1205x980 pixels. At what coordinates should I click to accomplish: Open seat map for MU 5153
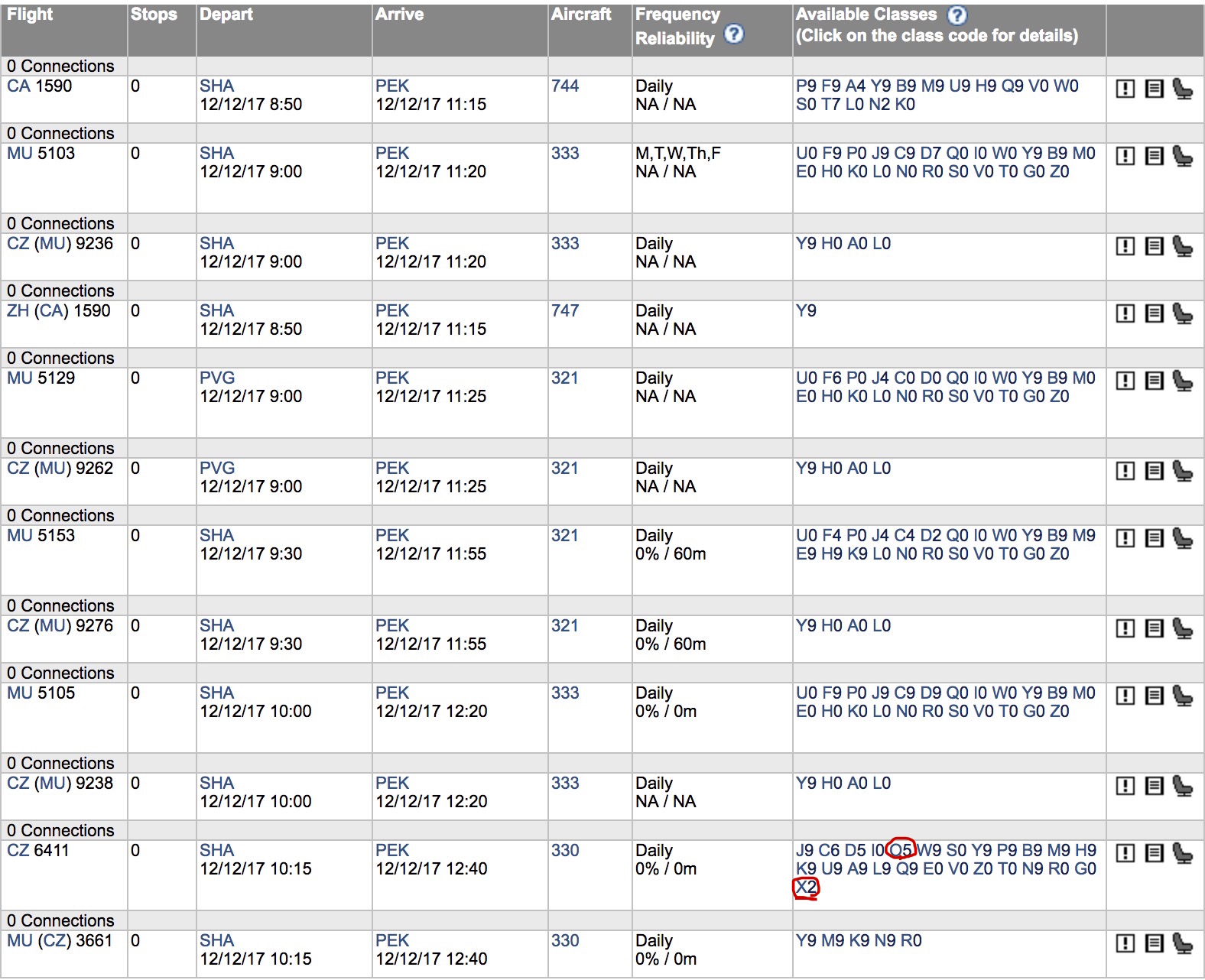(1182, 538)
